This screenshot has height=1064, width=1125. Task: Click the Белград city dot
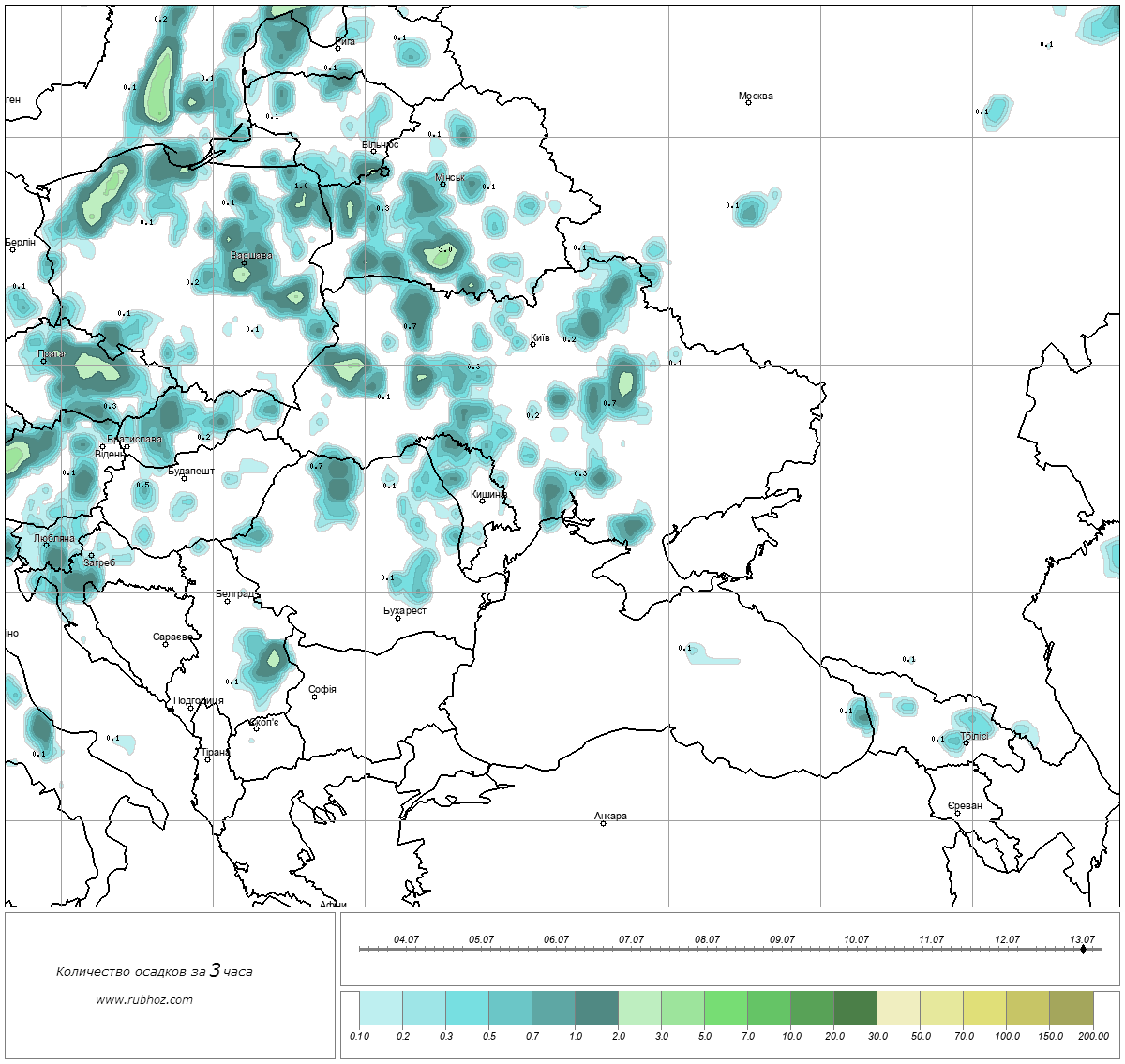click(227, 601)
